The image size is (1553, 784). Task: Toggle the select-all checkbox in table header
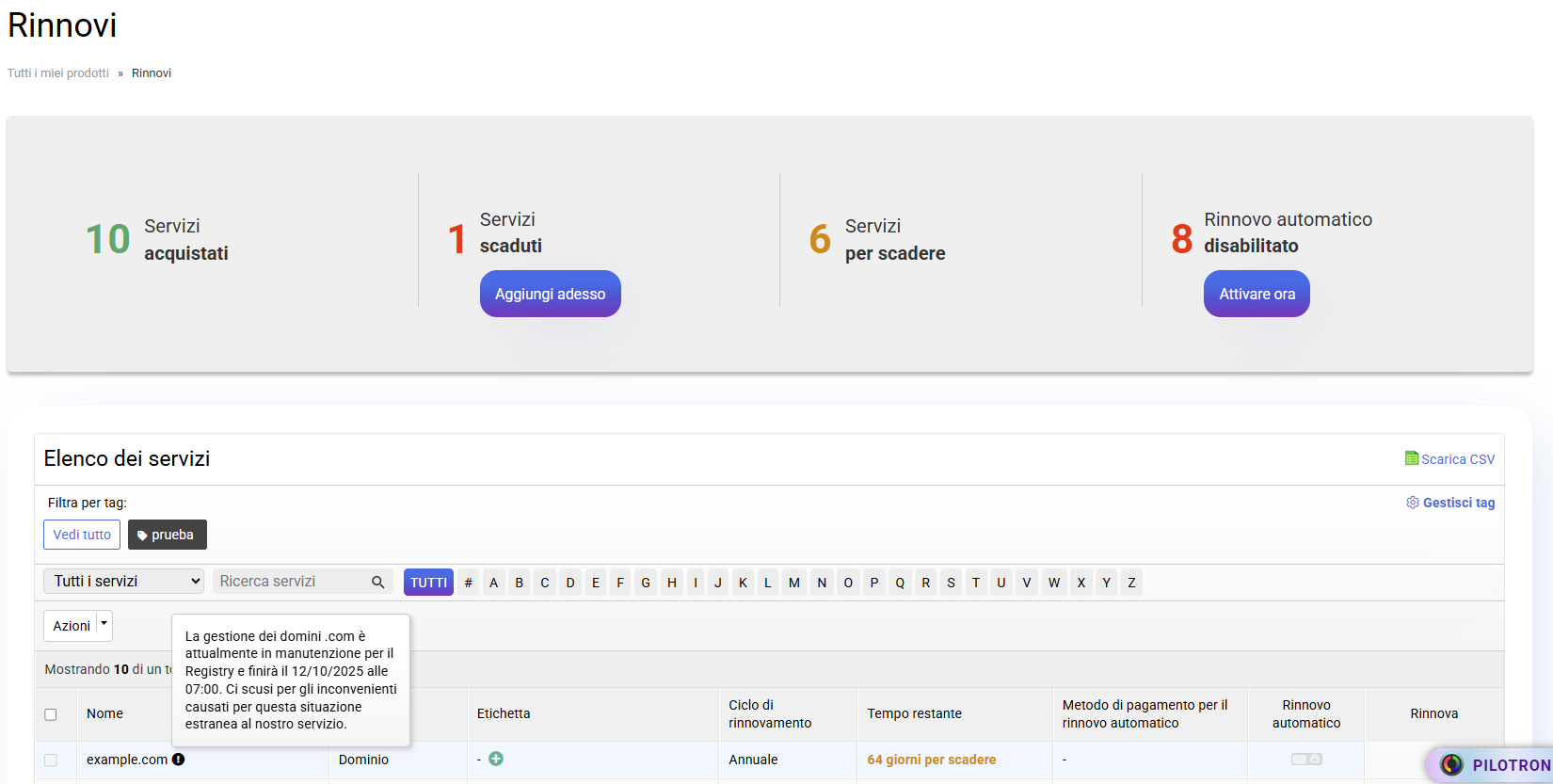pos(51,714)
